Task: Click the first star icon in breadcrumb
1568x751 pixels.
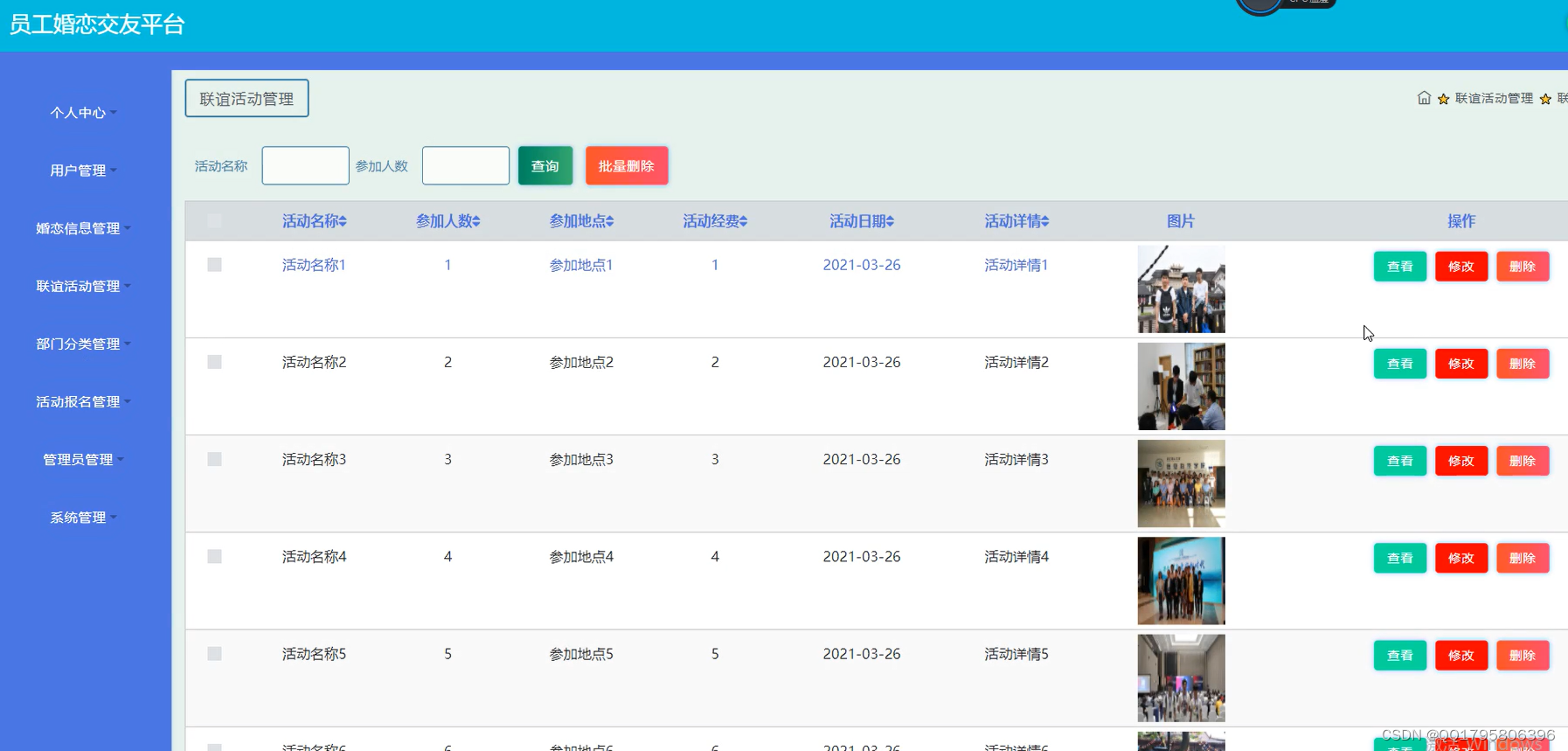Action: [1443, 99]
